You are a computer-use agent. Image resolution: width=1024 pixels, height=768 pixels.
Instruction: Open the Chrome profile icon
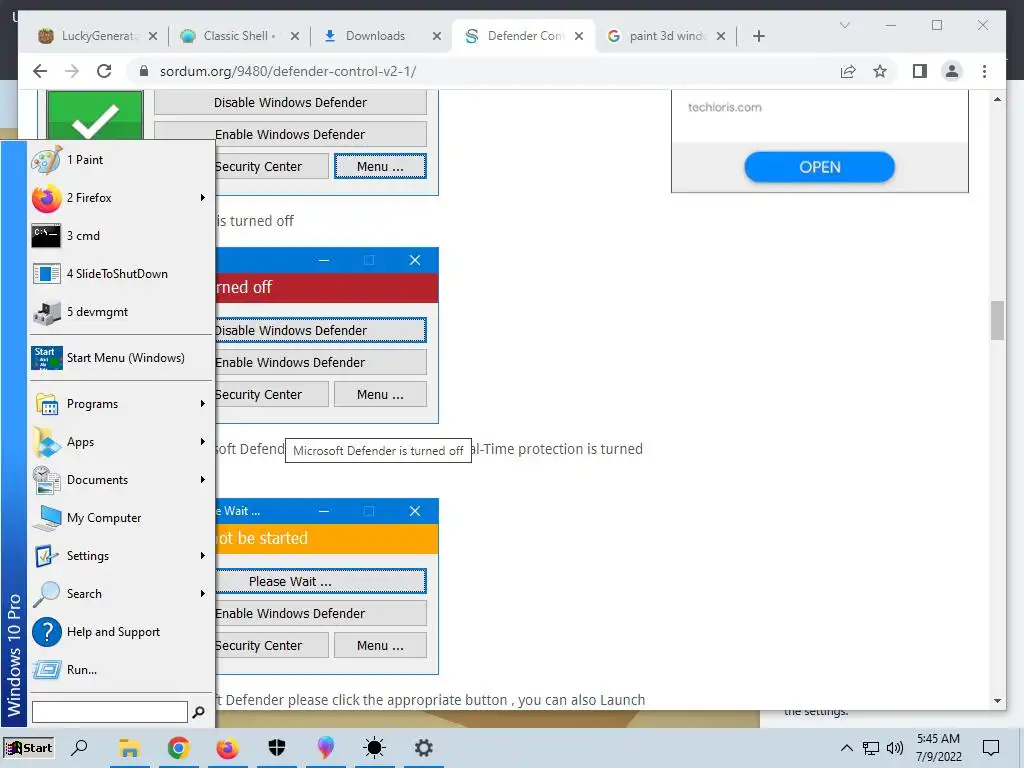952,71
